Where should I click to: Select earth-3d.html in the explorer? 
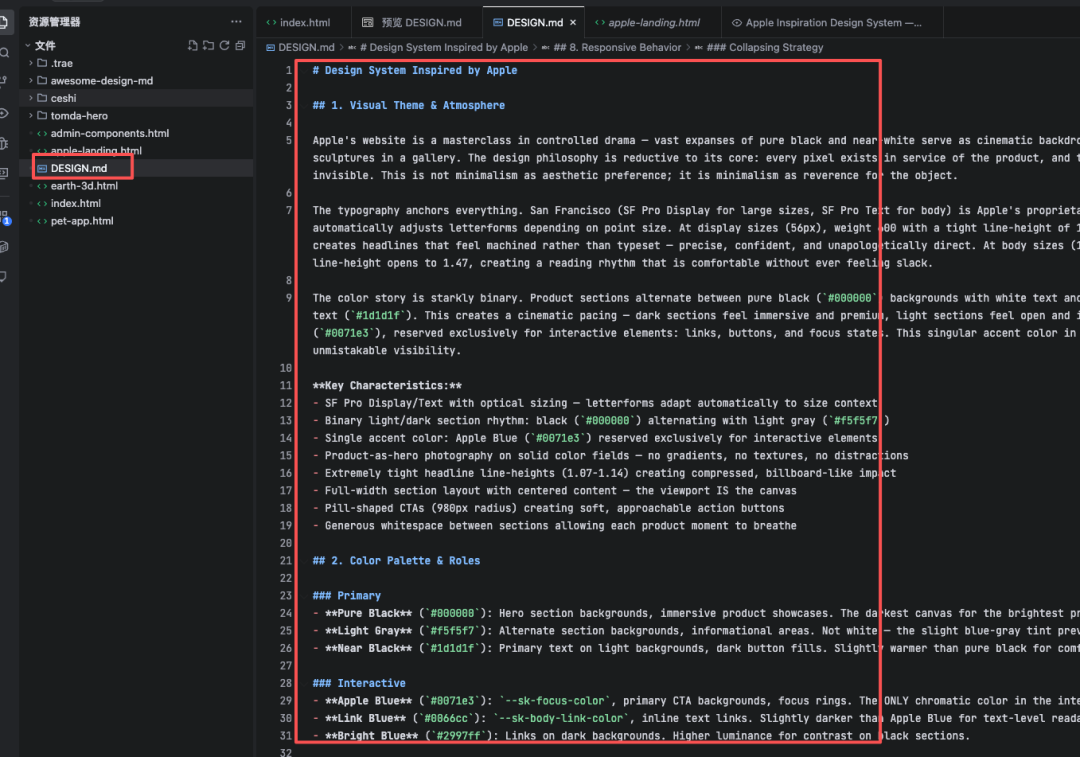pyautogui.click(x=84, y=186)
